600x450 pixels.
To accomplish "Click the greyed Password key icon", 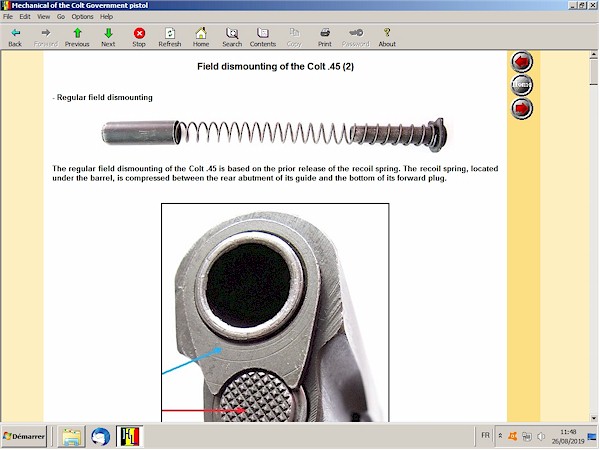I will tap(356, 37).
